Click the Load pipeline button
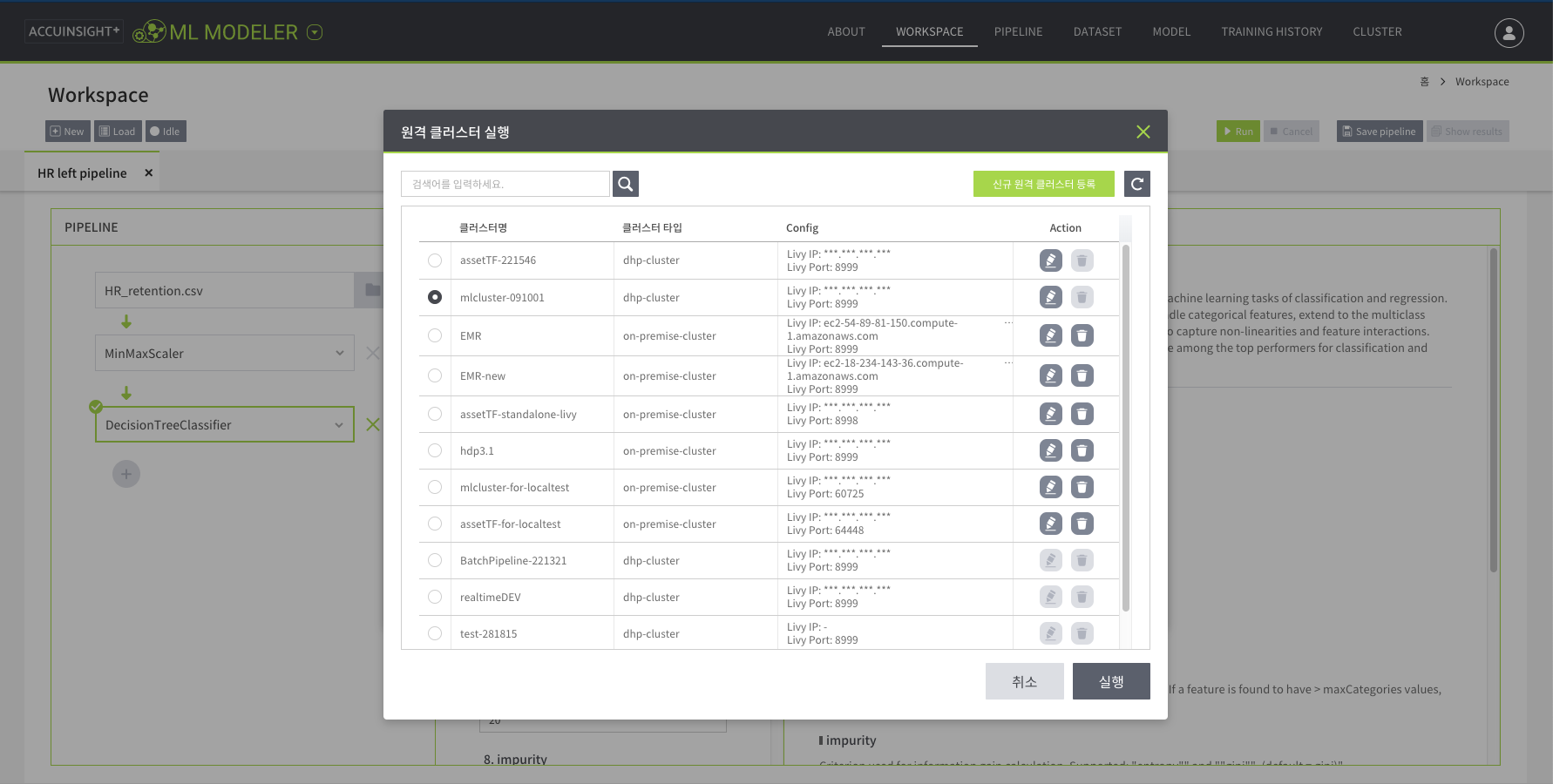 point(118,132)
